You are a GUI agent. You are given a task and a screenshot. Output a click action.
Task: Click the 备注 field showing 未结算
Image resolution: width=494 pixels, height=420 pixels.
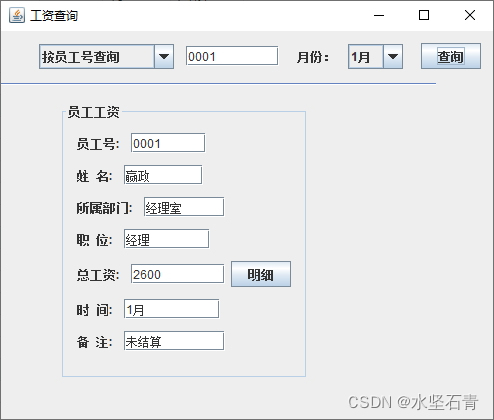coord(174,341)
